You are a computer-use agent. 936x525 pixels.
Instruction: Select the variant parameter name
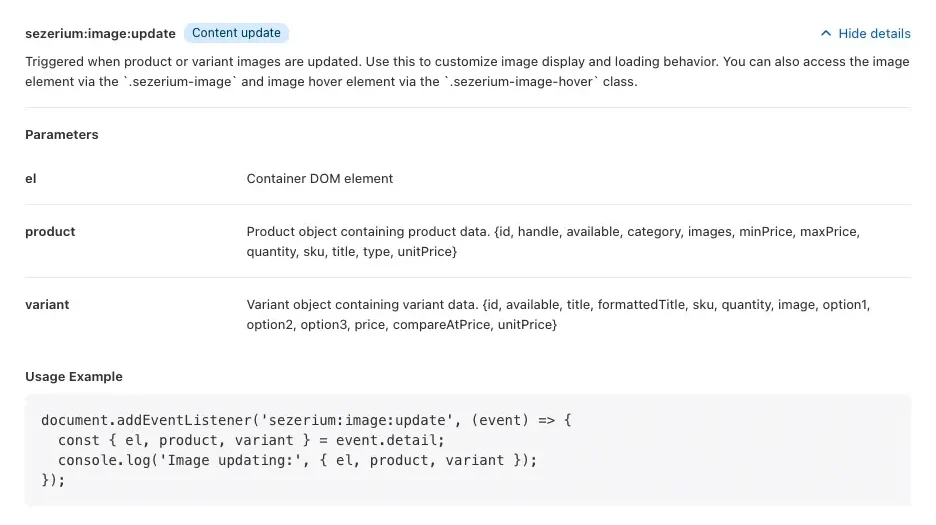47,305
